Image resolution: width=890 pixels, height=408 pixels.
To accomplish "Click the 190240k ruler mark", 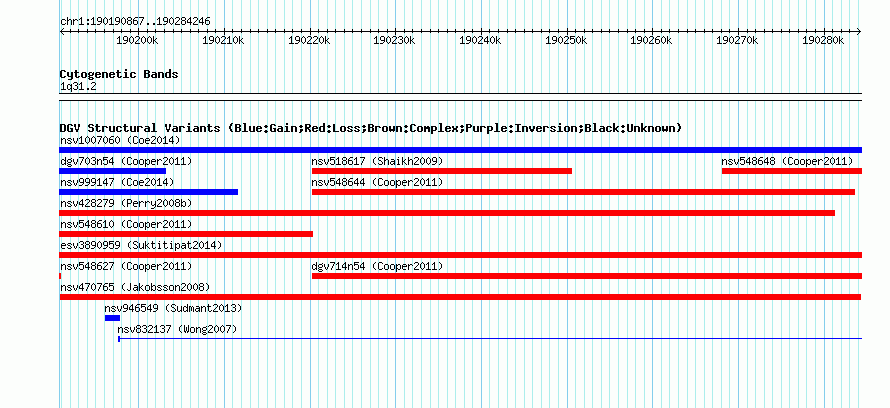I will [x=481, y=41].
